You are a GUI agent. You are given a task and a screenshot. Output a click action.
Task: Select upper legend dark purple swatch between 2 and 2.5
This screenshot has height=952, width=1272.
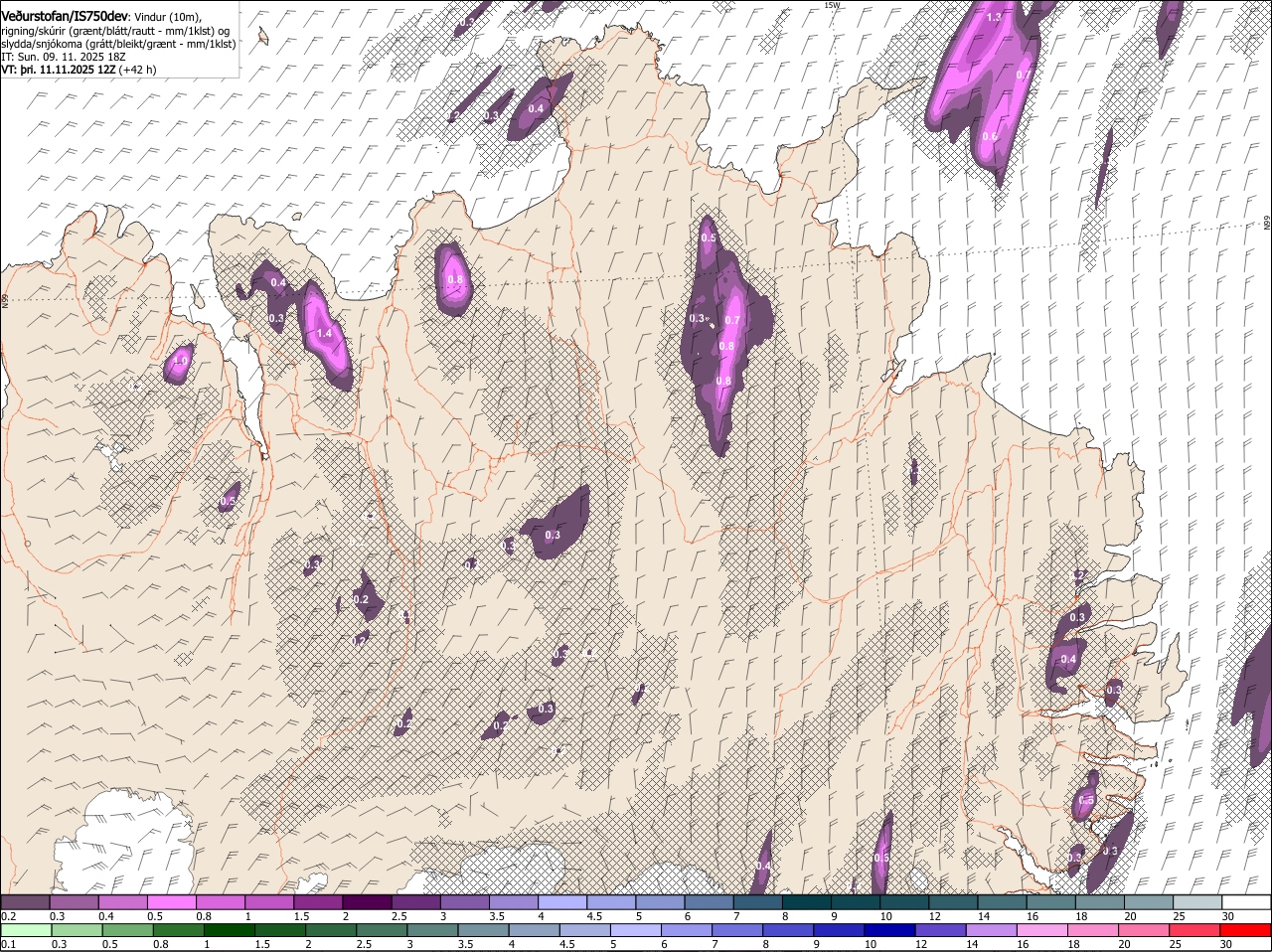[x=366, y=901]
